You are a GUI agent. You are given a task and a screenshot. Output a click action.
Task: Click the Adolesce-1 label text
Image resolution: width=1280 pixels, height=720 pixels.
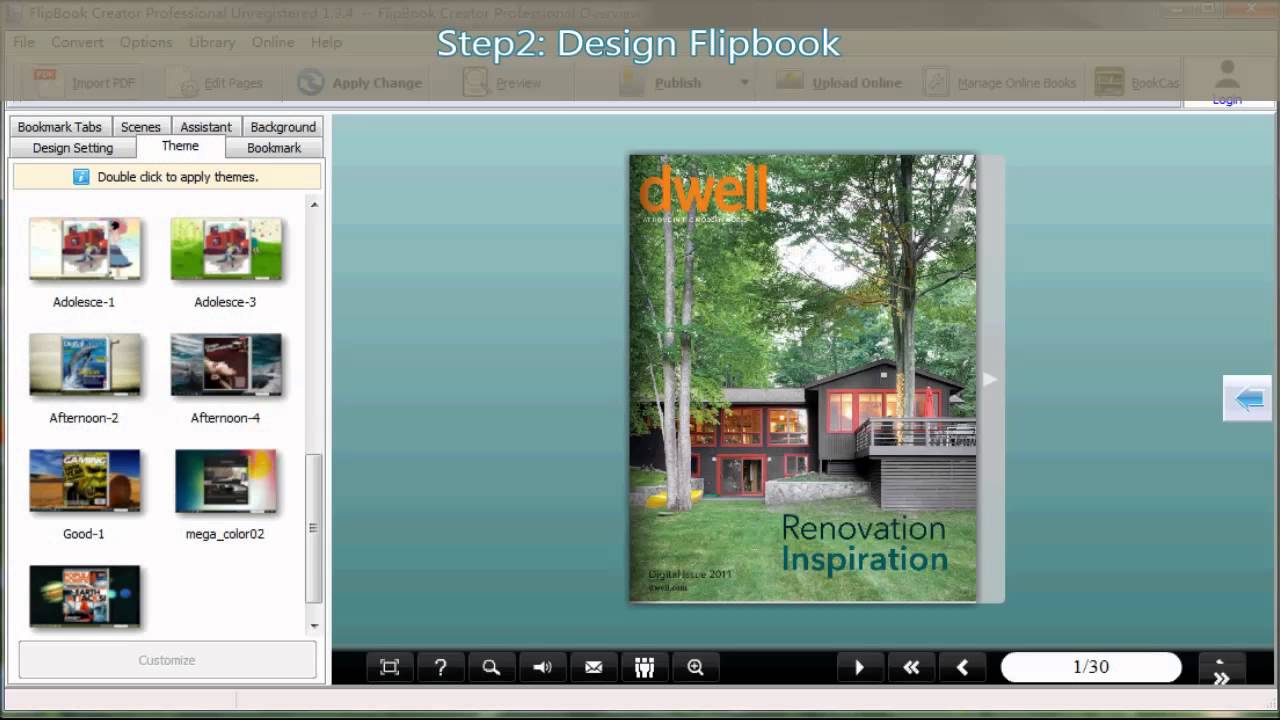pyautogui.click(x=84, y=302)
